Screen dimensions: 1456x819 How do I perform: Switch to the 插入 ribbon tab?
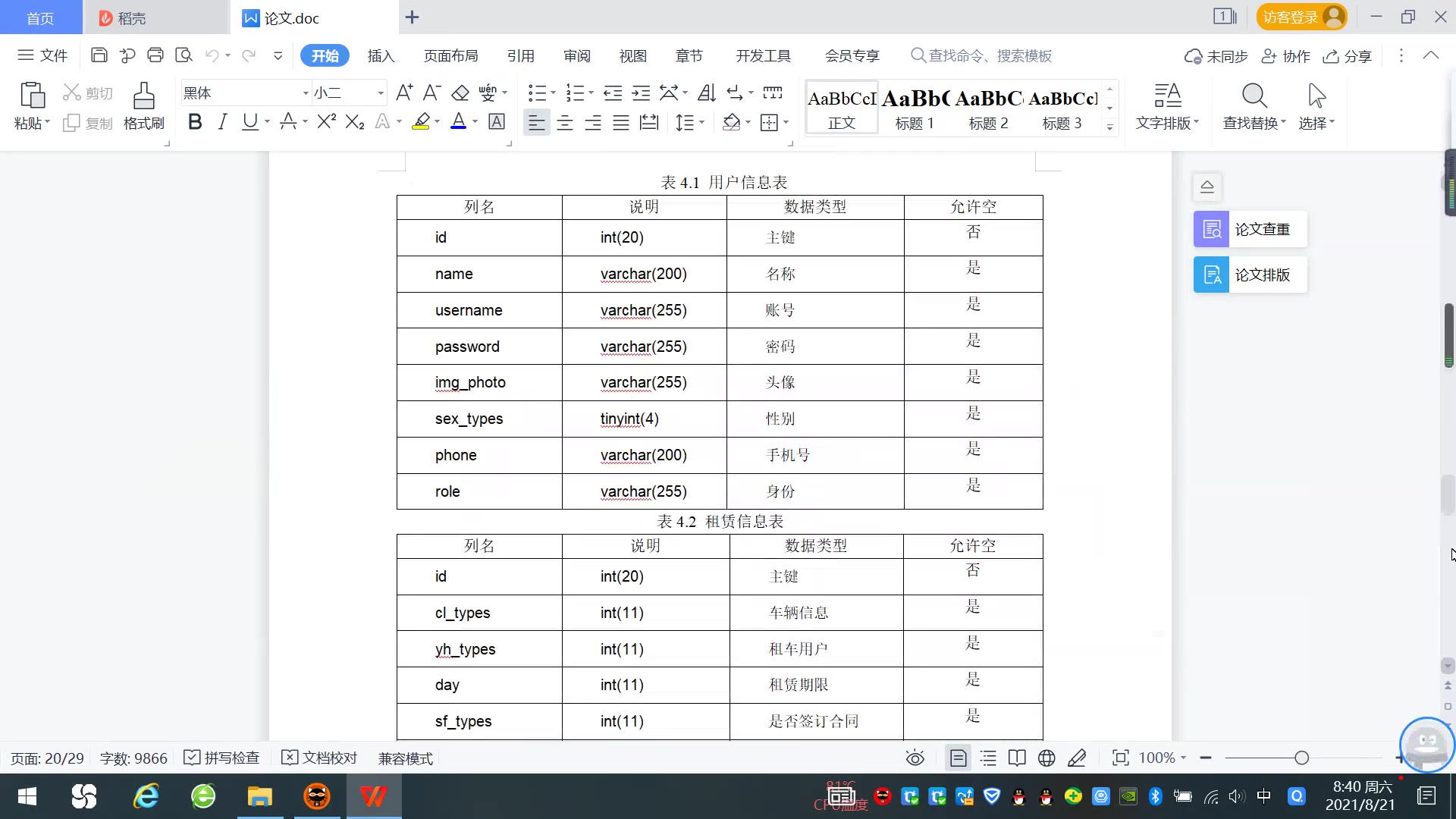tap(381, 55)
